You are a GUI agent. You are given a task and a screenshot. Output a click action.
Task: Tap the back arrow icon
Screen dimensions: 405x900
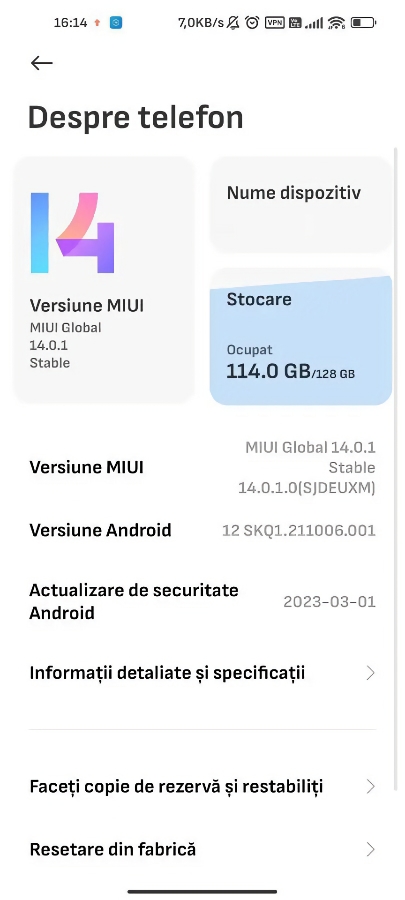[x=42, y=63]
